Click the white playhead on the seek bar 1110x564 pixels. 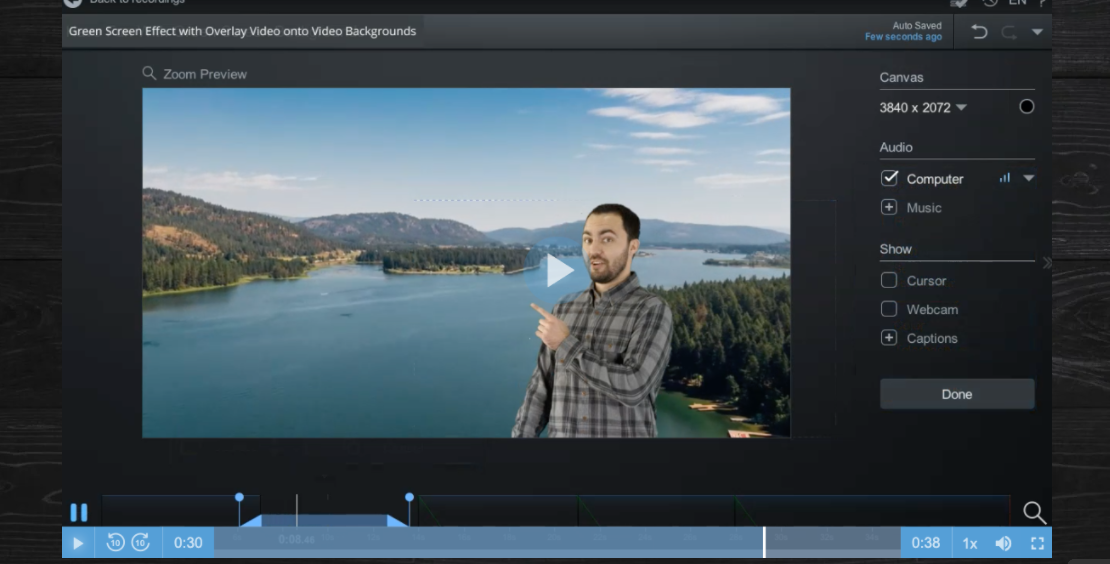765,542
